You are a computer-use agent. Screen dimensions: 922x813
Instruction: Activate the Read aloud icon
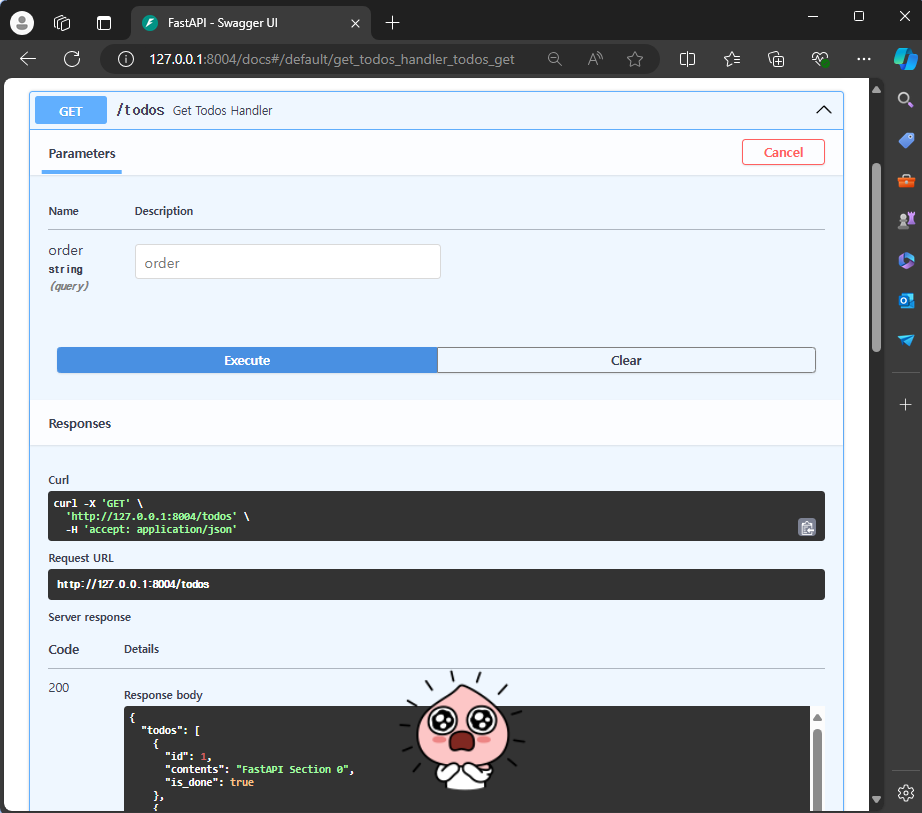(x=595, y=59)
